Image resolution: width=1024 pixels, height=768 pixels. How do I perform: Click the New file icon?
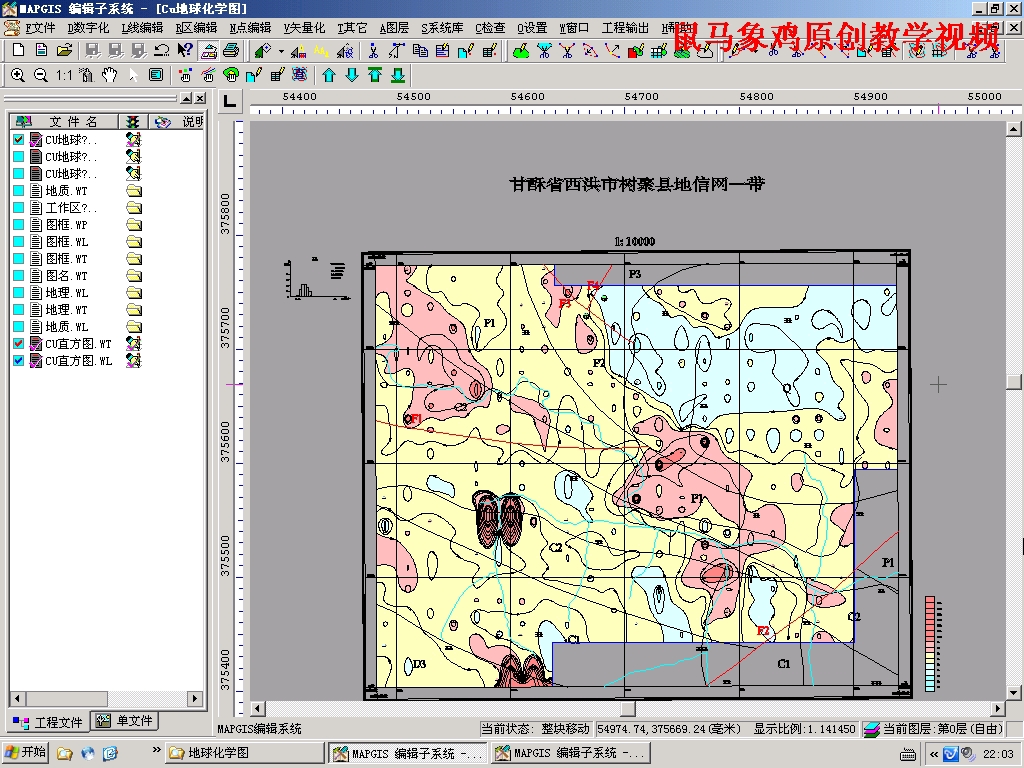[18, 50]
